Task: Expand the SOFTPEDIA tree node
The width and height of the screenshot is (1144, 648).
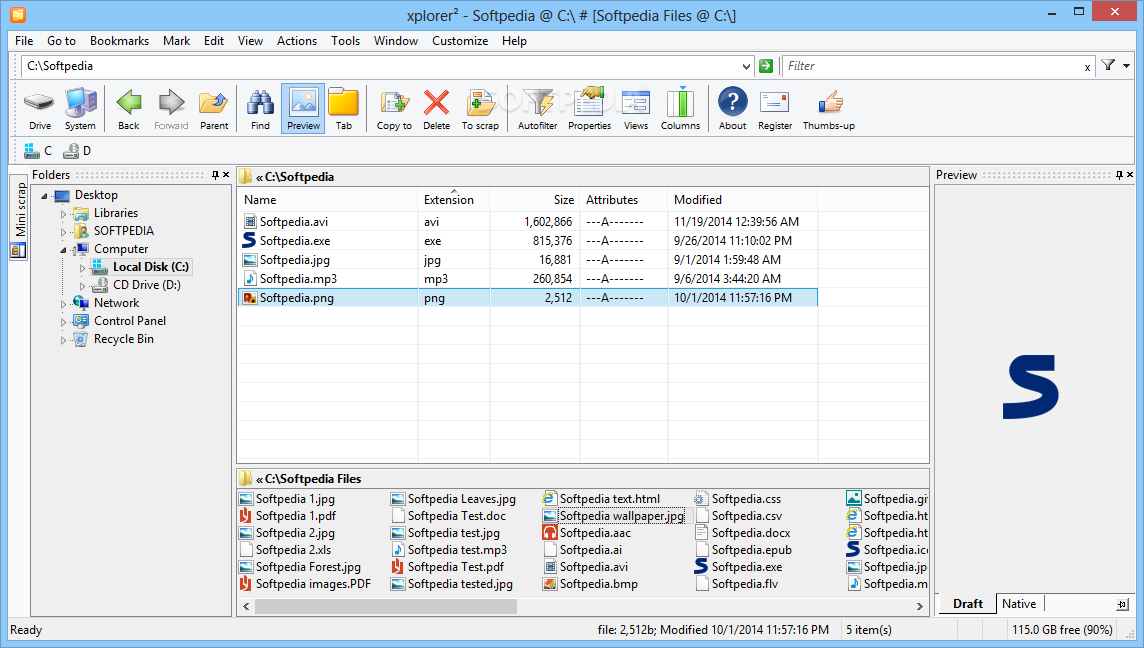Action: click(63, 232)
